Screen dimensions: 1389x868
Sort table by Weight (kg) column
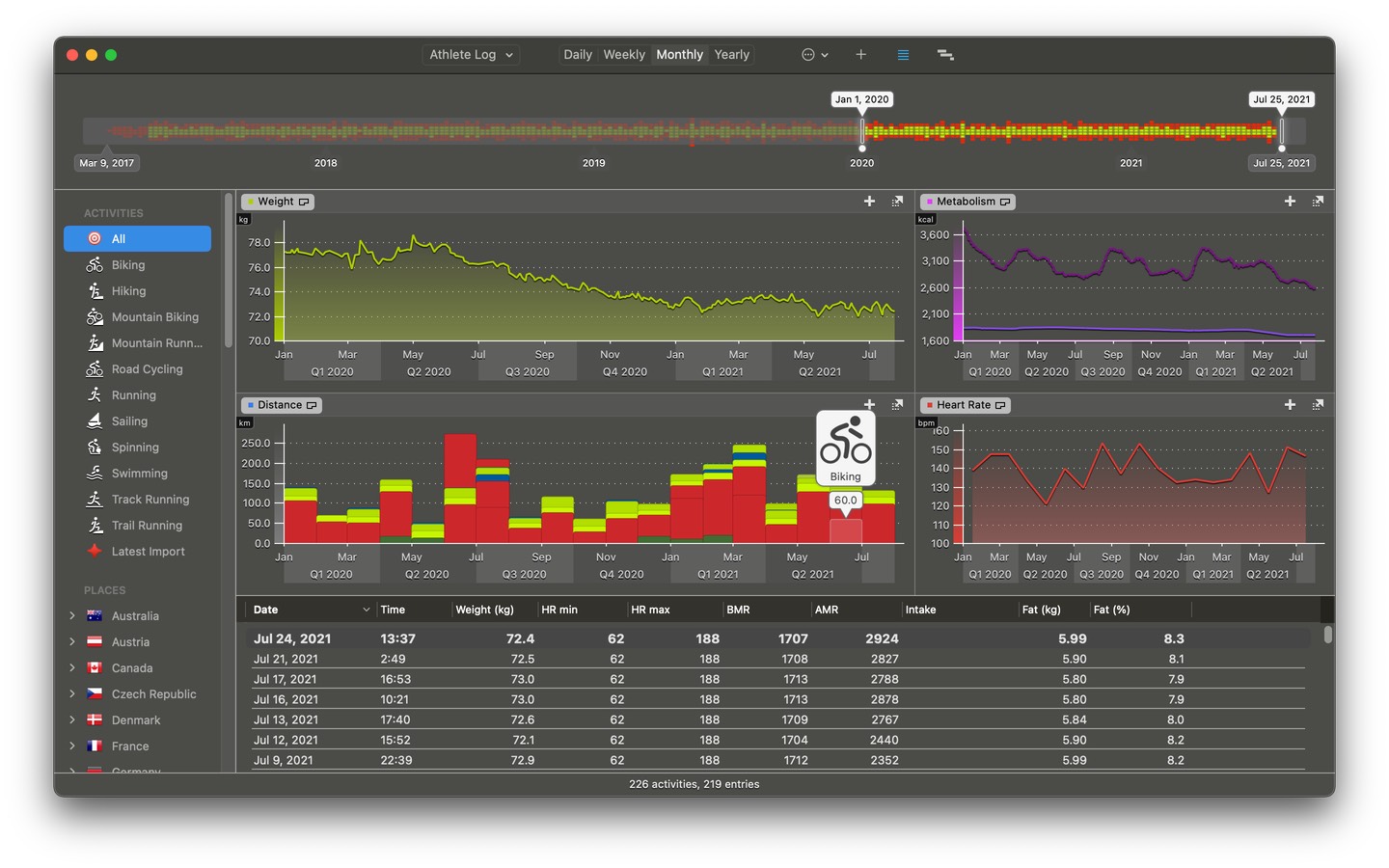pos(493,610)
